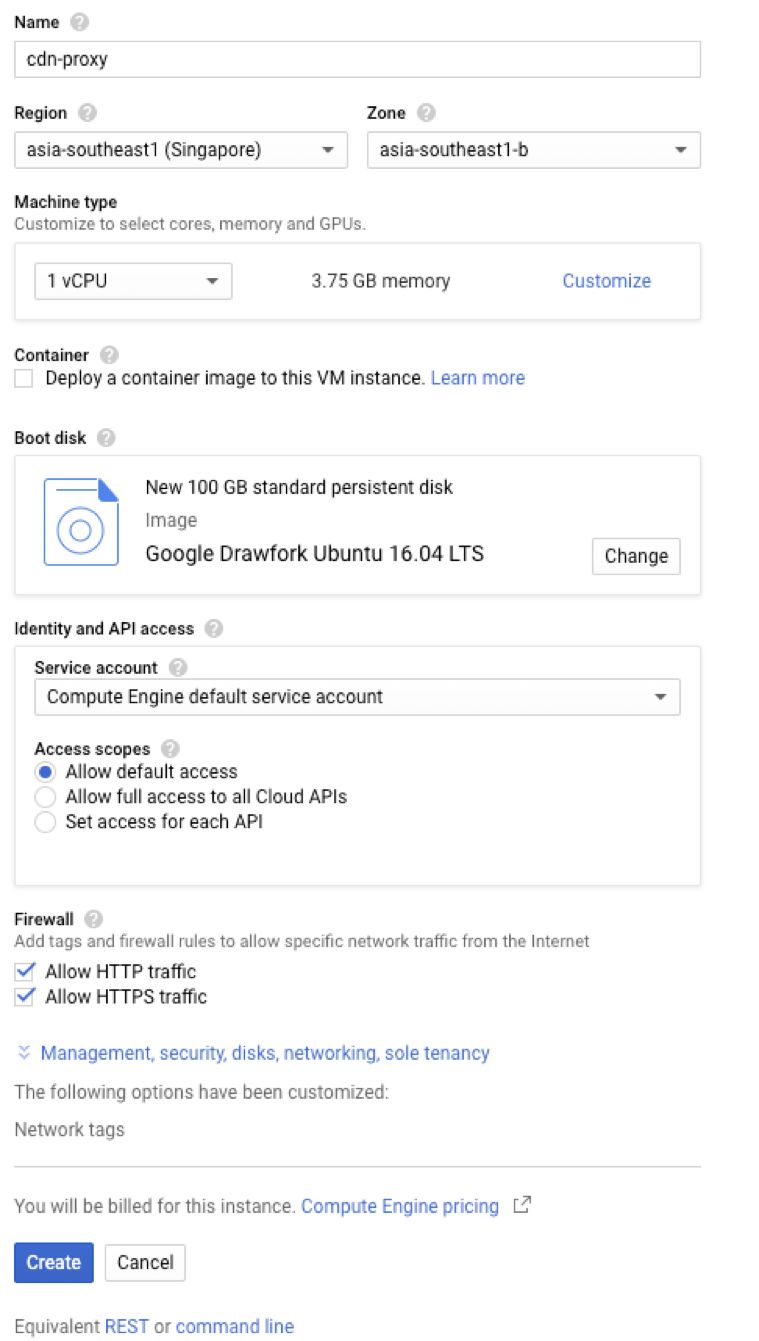The height and width of the screenshot is (1341, 759).
Task: Click the Container help icon
Action: pyautogui.click(x=110, y=355)
